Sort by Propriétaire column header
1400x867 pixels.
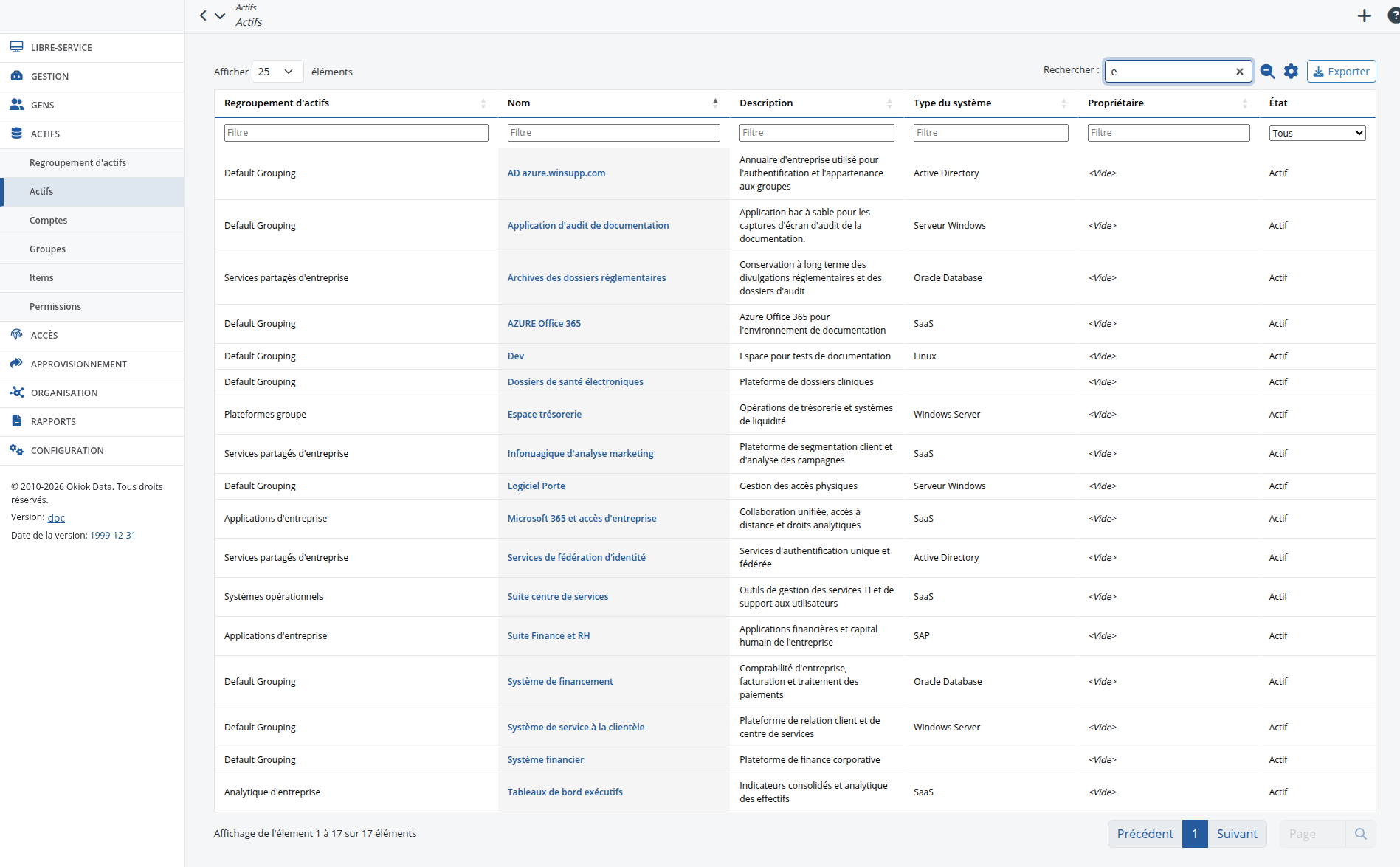point(1168,103)
